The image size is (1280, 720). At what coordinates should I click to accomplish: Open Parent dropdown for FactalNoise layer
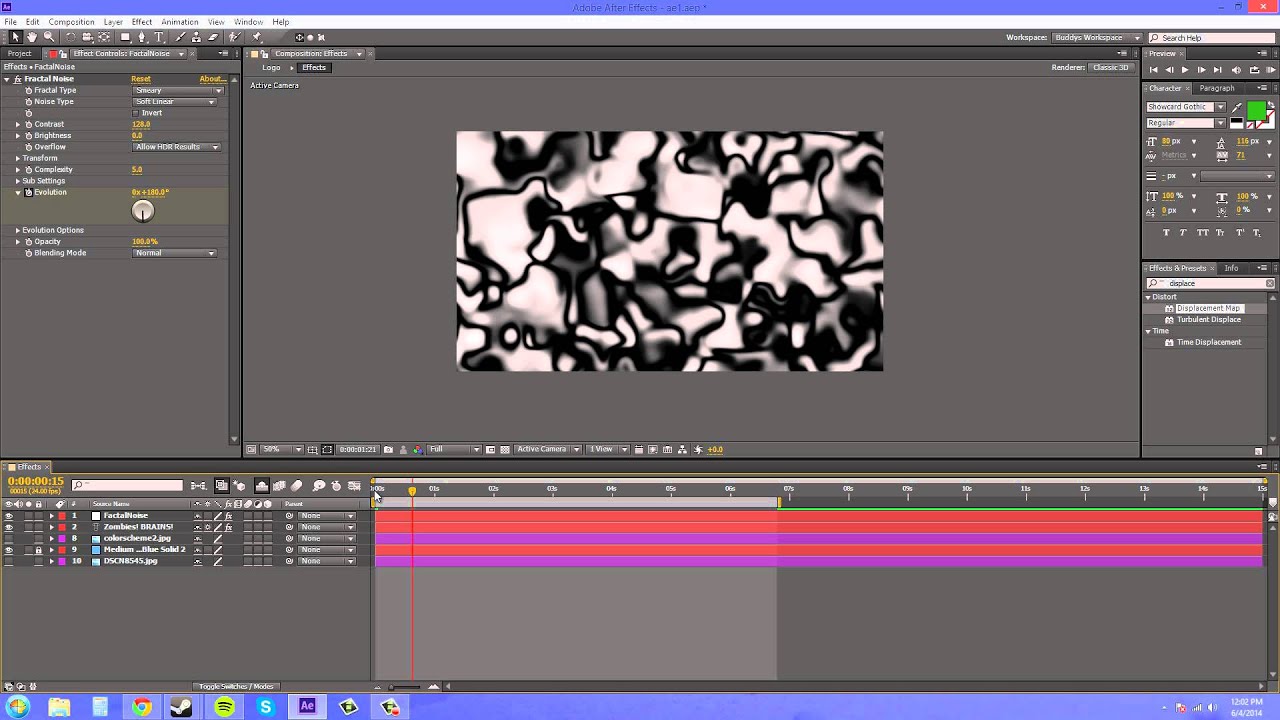tap(328, 516)
